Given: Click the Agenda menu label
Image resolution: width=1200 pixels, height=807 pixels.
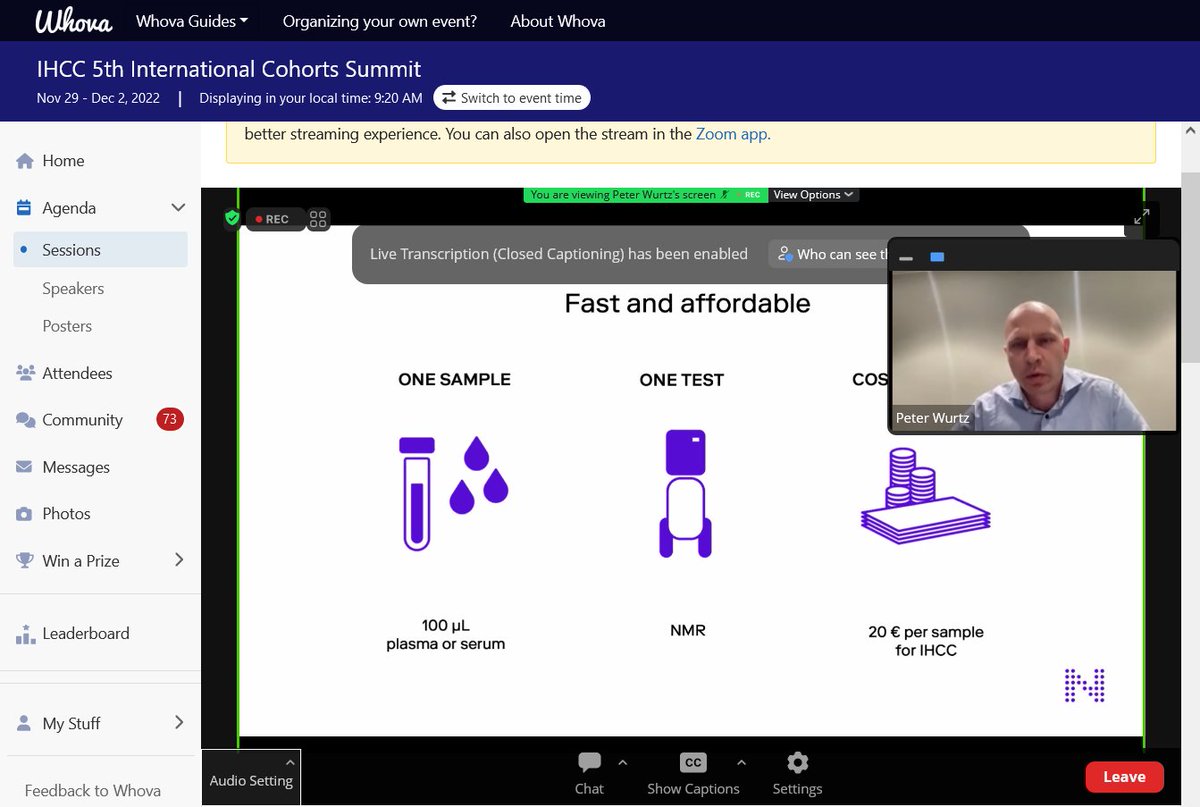Looking at the screenshot, I should coord(69,208).
